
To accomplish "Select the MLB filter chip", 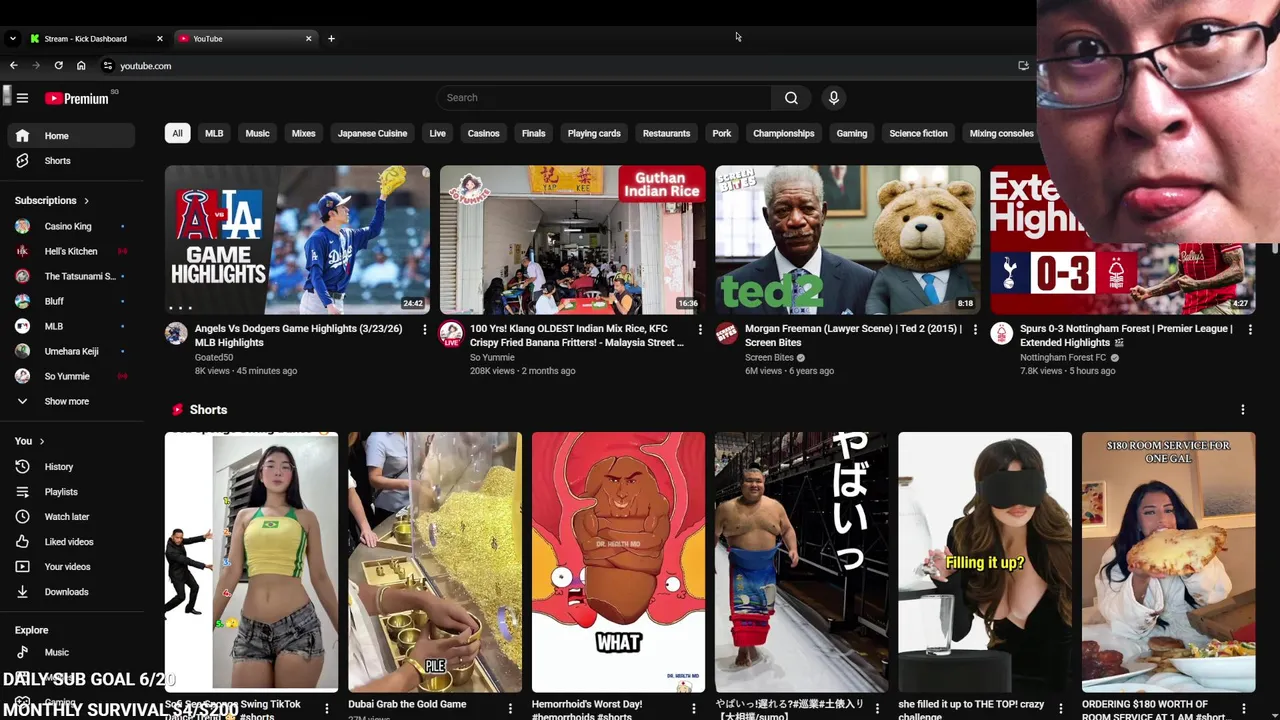I will point(214,133).
